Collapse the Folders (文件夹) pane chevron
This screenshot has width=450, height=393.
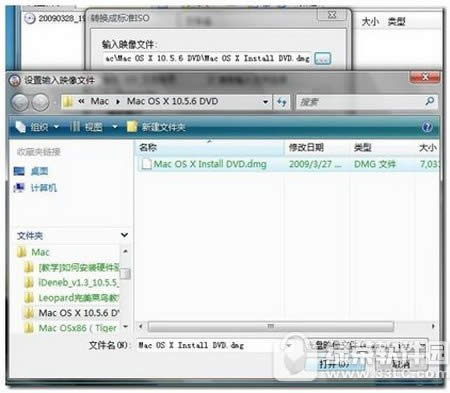coord(124,235)
